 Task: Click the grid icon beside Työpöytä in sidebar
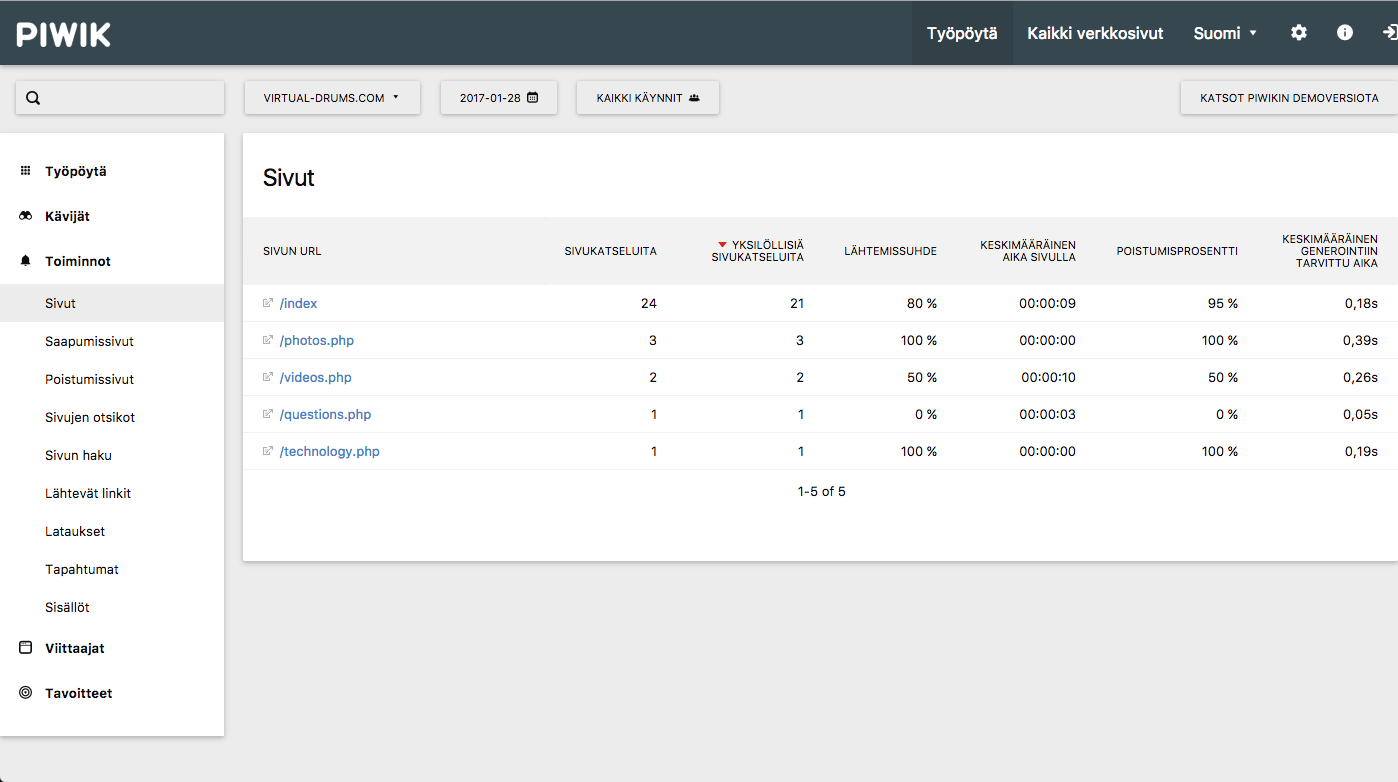(x=26, y=171)
